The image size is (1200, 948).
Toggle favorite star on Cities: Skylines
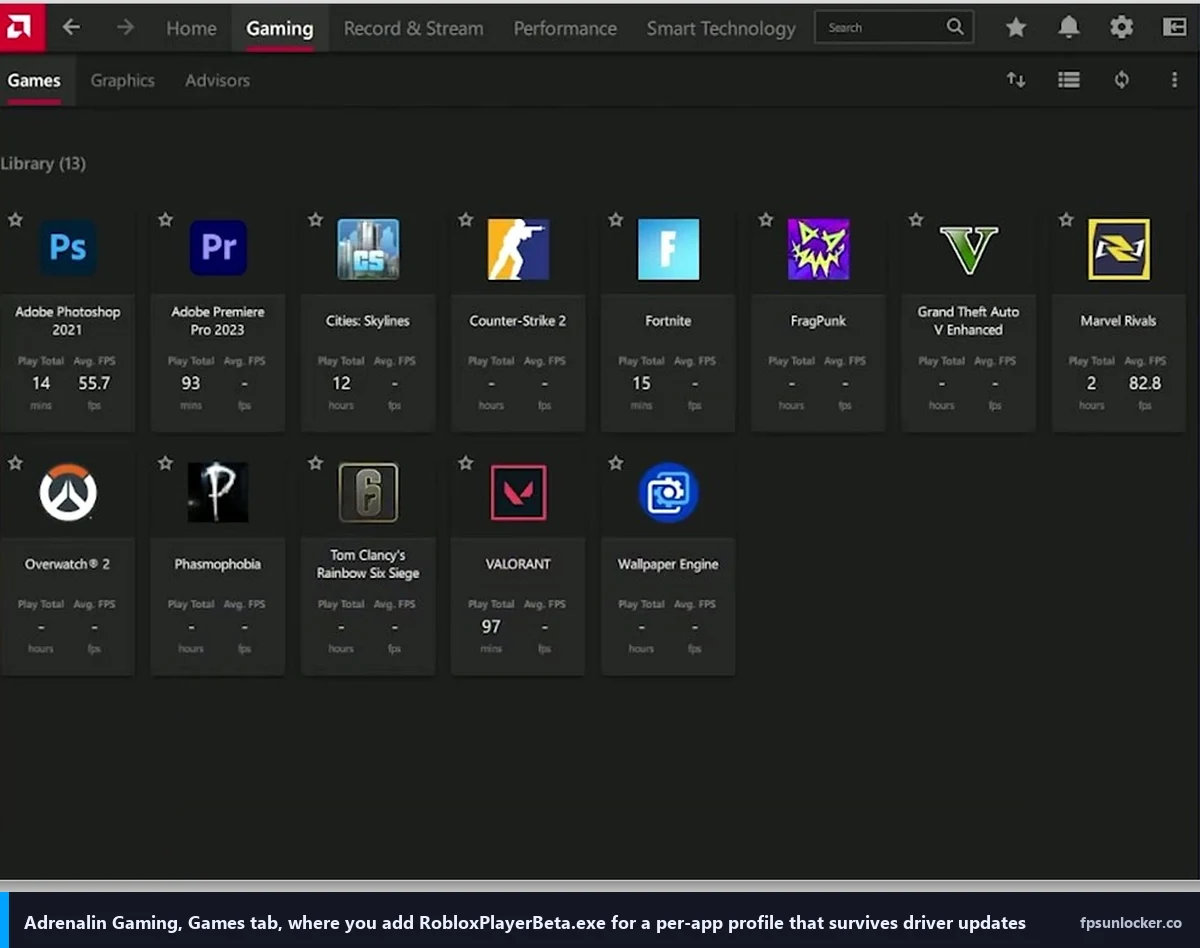coord(315,219)
